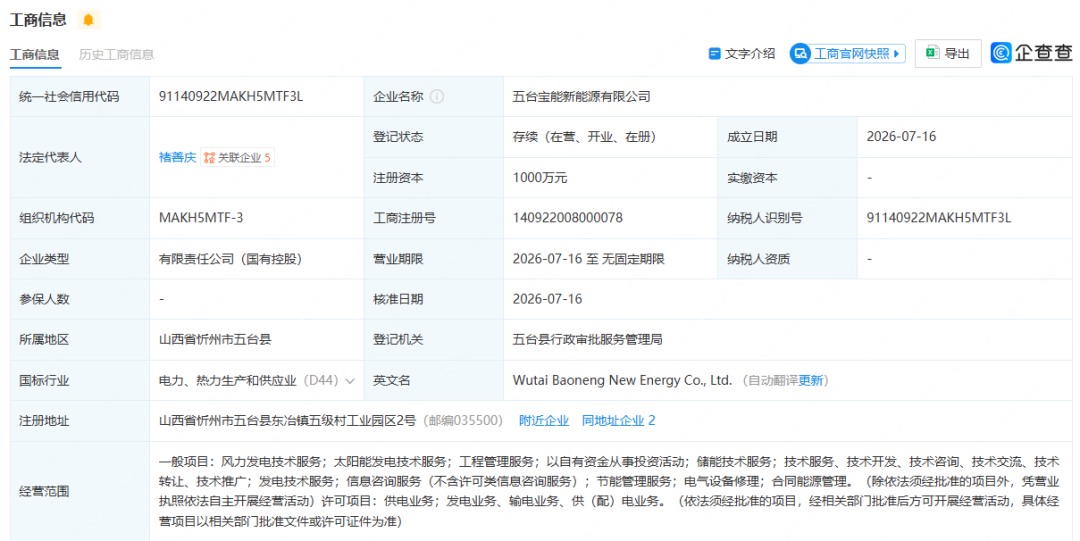Select registered address 山西省忻州市五台县东冶镇五级村工业园区2号

coord(288,420)
